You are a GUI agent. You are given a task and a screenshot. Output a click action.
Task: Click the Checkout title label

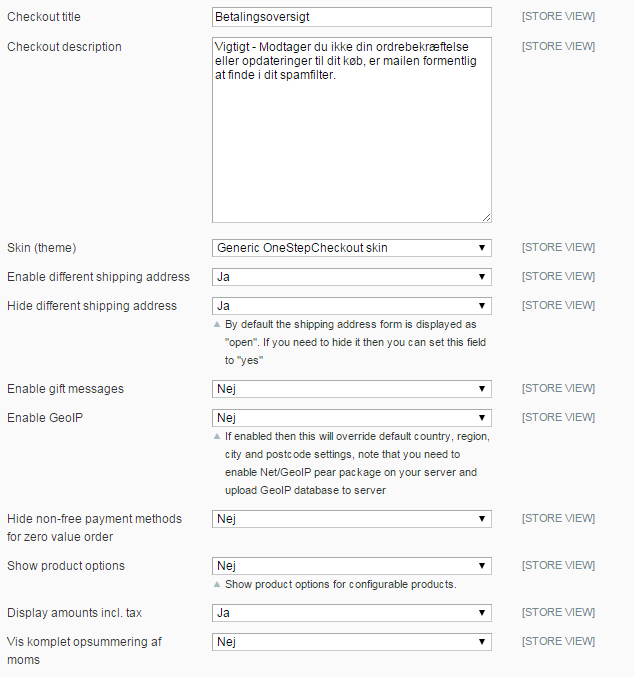tap(44, 17)
